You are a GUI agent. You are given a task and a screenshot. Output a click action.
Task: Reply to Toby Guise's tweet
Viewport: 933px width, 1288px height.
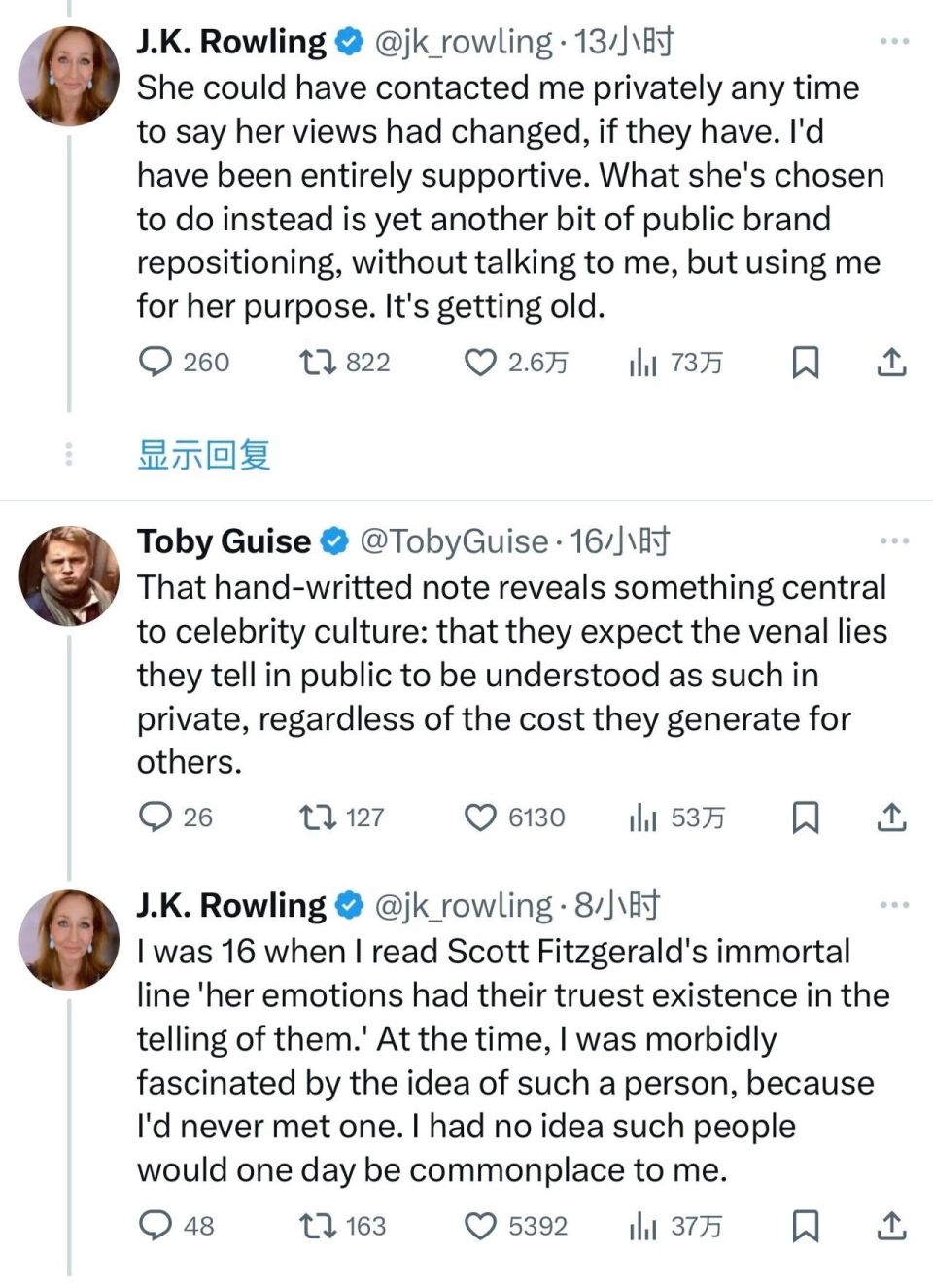click(x=155, y=818)
